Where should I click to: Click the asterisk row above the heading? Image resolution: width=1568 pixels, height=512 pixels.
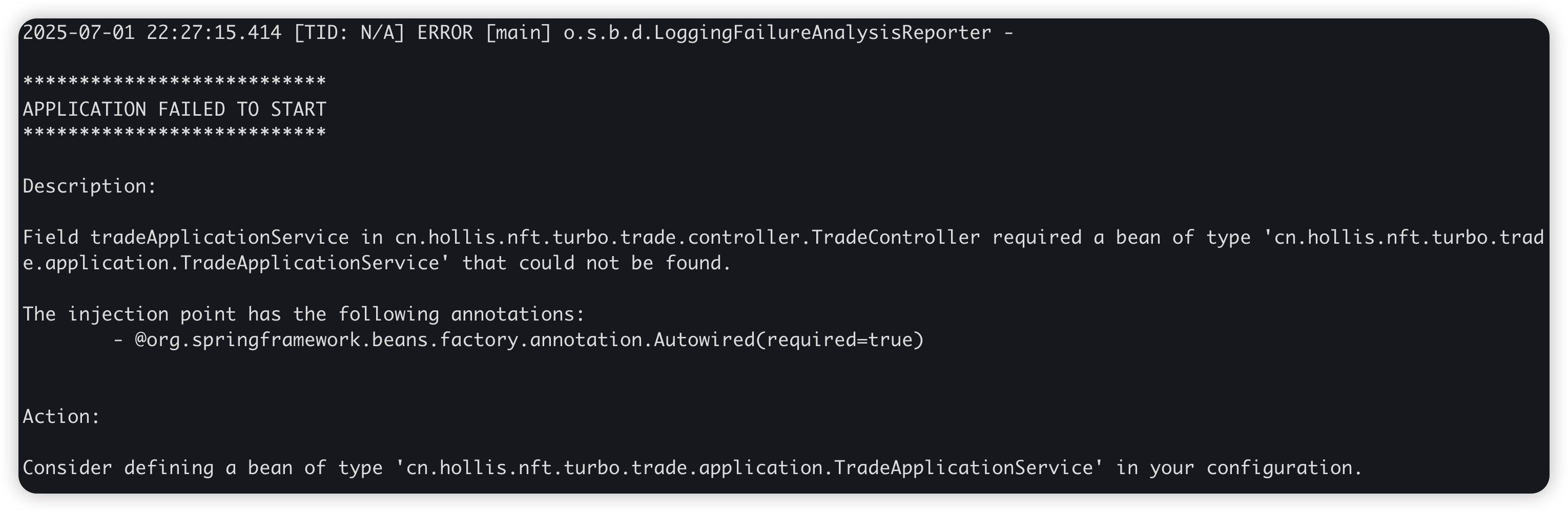[x=175, y=81]
